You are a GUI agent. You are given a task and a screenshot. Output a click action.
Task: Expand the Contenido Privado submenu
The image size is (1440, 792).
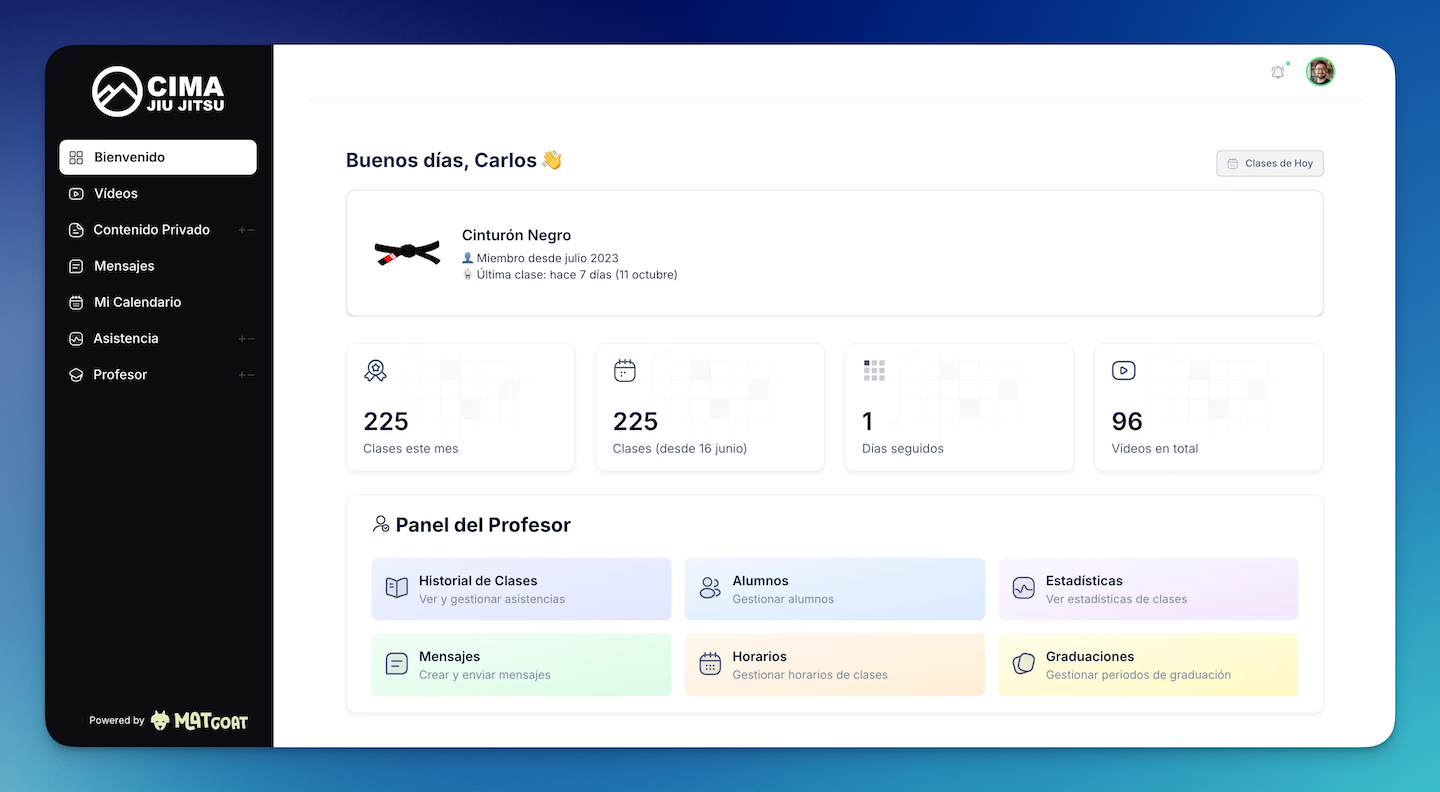click(246, 230)
